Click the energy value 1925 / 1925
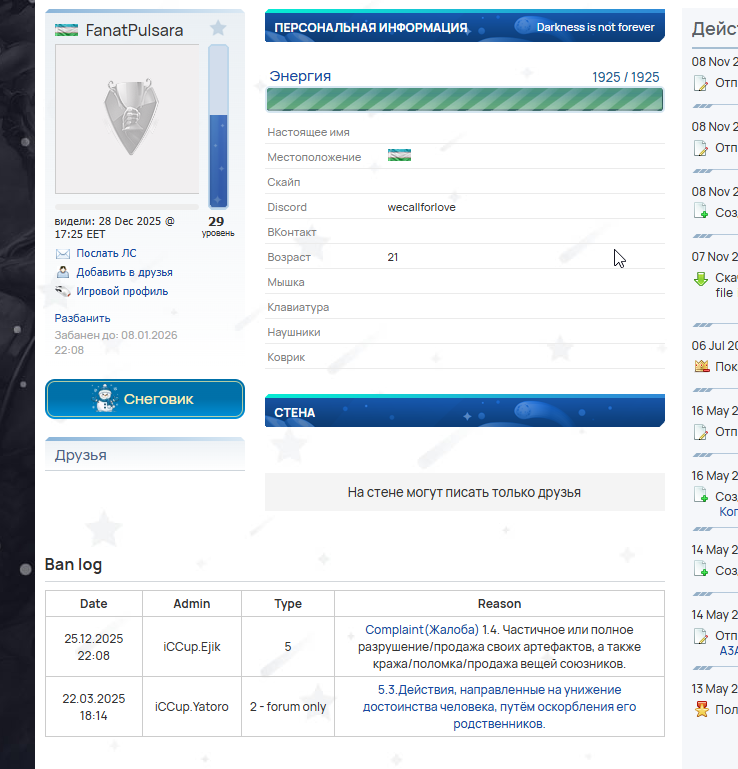 626,77
